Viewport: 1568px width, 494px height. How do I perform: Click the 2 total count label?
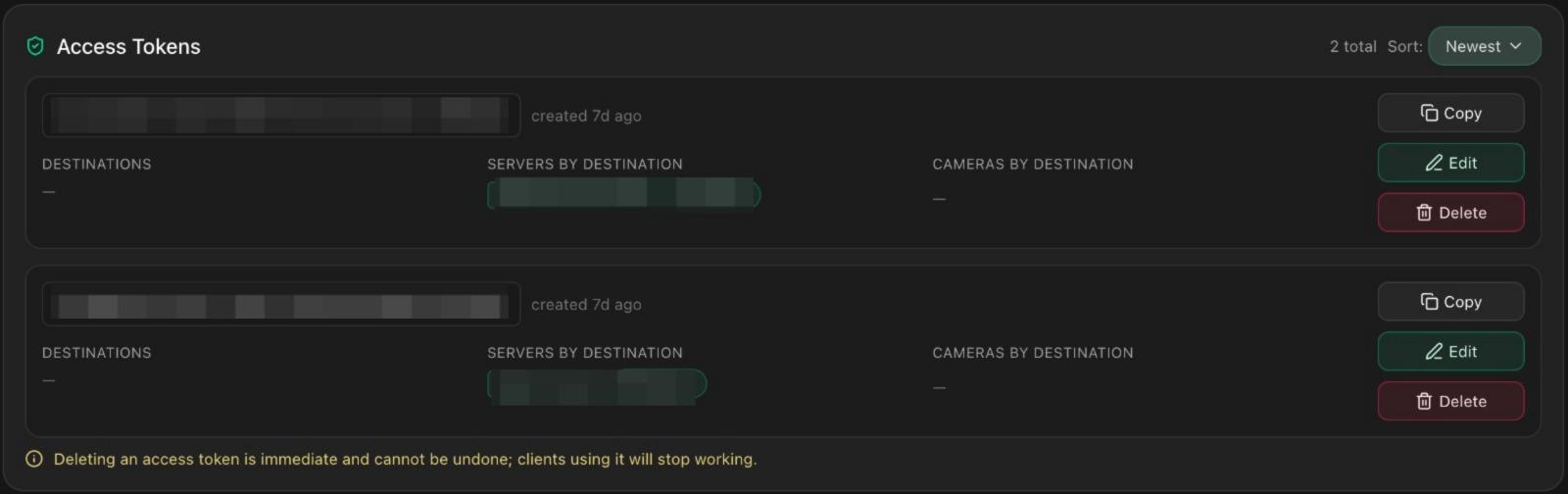[x=1352, y=46]
